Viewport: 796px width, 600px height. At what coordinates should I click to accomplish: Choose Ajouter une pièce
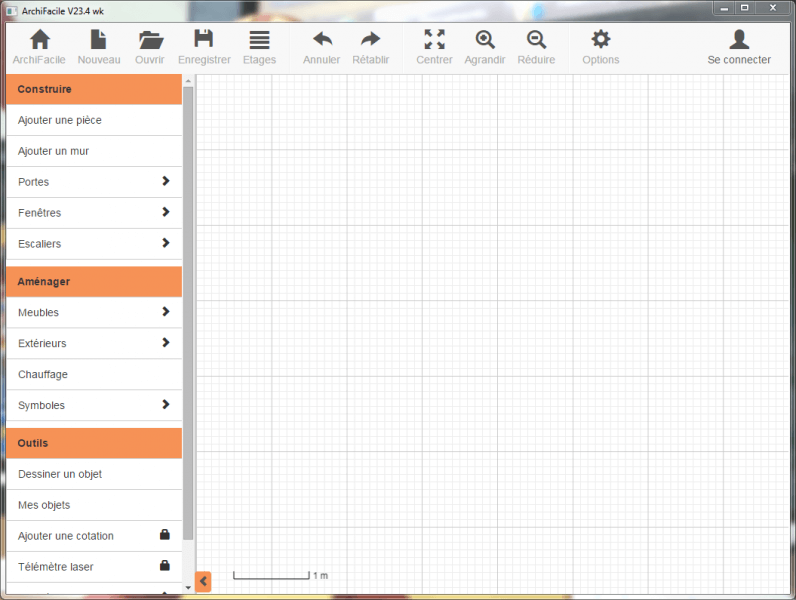coord(94,120)
